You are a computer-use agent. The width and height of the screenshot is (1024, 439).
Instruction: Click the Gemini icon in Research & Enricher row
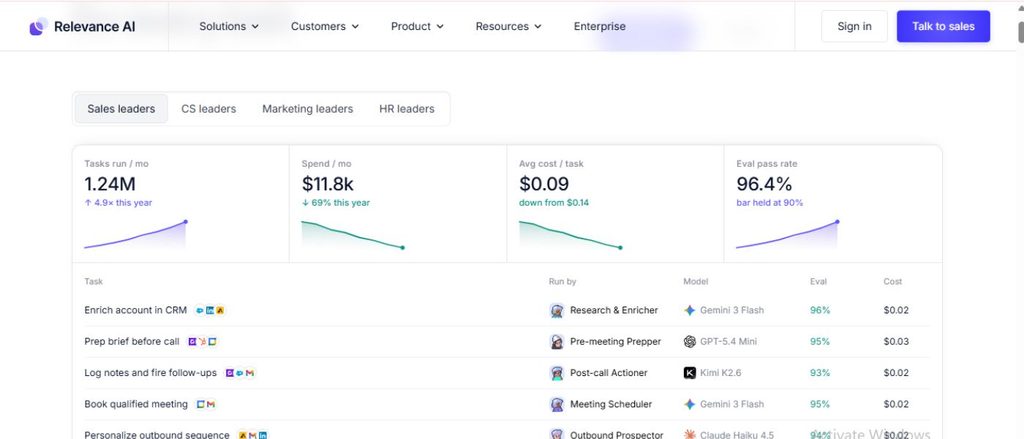[690, 310]
